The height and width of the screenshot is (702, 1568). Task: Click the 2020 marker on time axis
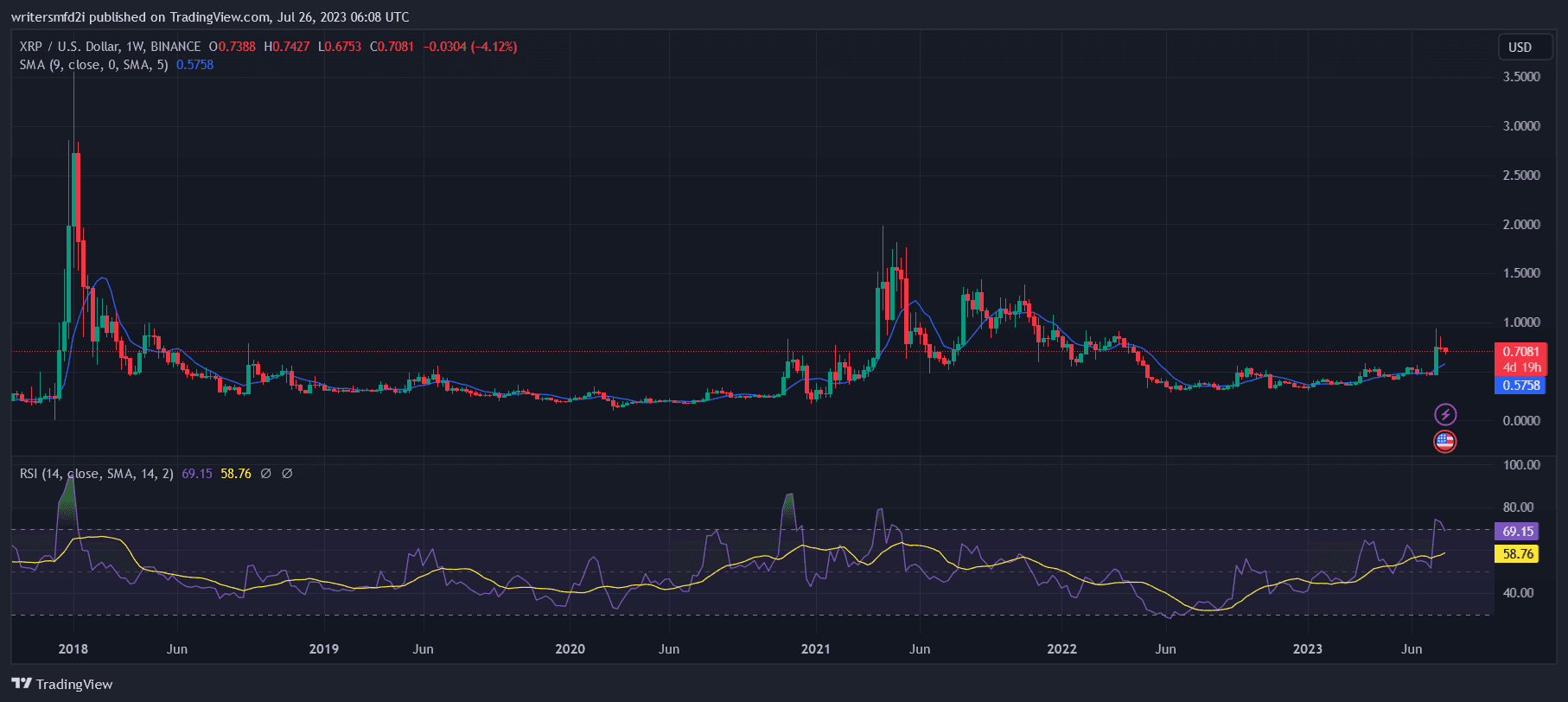point(570,649)
